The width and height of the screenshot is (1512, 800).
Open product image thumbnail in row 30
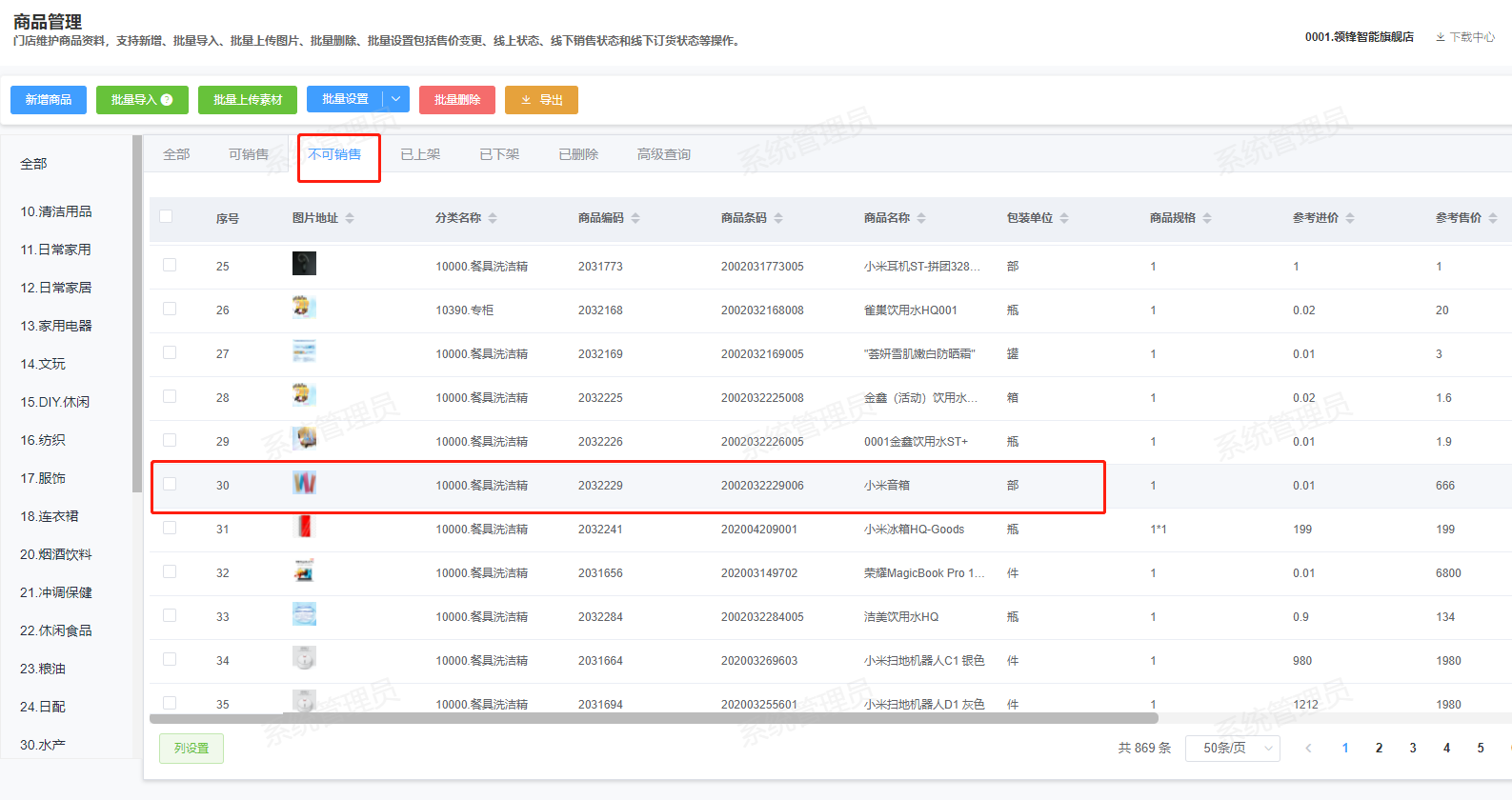click(x=304, y=484)
